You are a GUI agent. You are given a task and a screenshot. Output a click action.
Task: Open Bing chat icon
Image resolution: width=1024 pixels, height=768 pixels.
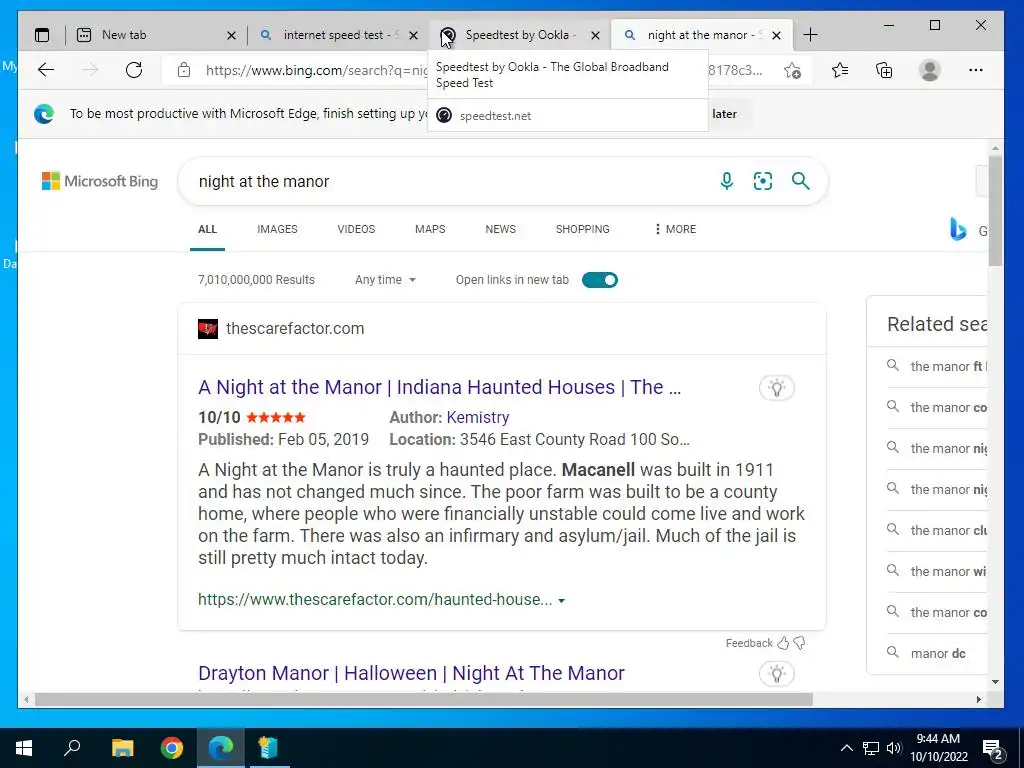958,229
